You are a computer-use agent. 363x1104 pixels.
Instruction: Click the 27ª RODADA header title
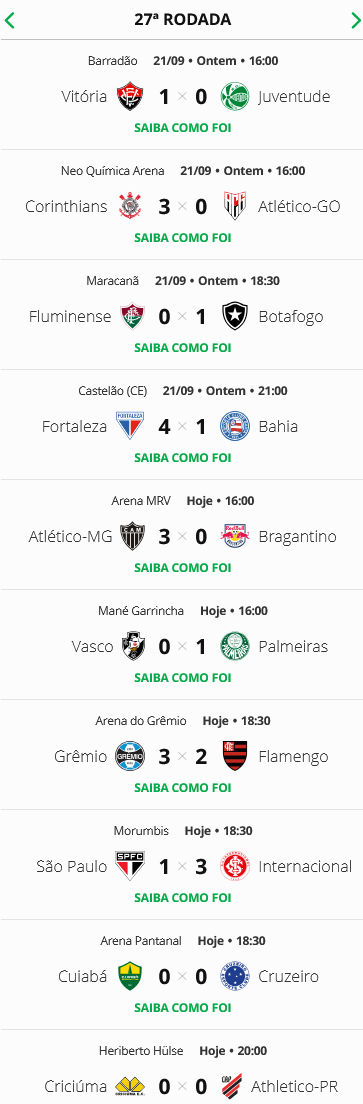[183, 20]
